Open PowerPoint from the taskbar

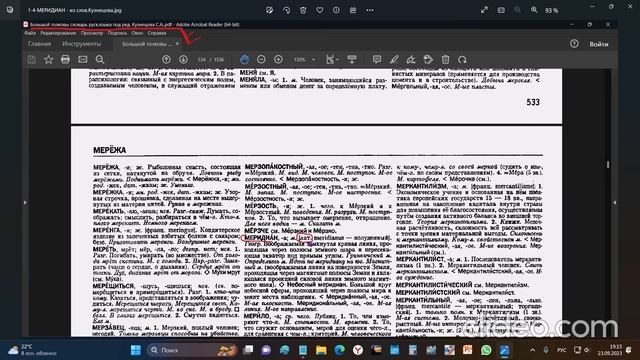coord(468,350)
